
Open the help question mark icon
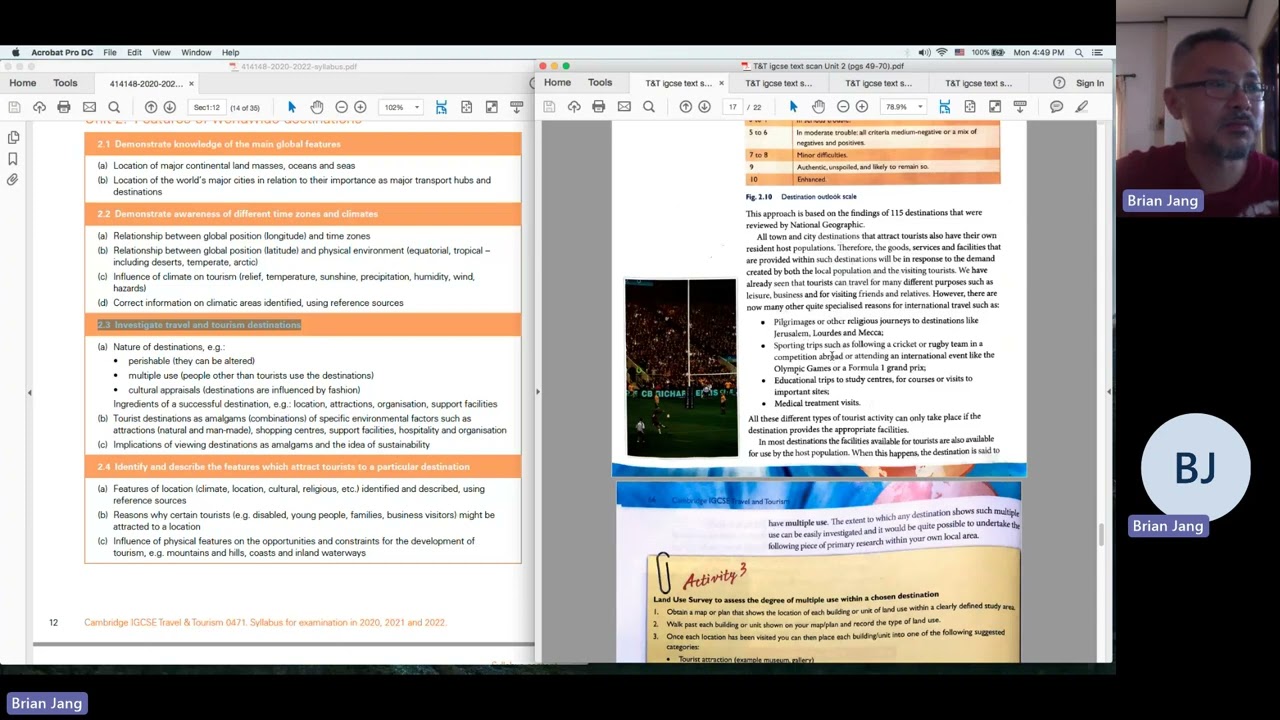tap(1059, 83)
